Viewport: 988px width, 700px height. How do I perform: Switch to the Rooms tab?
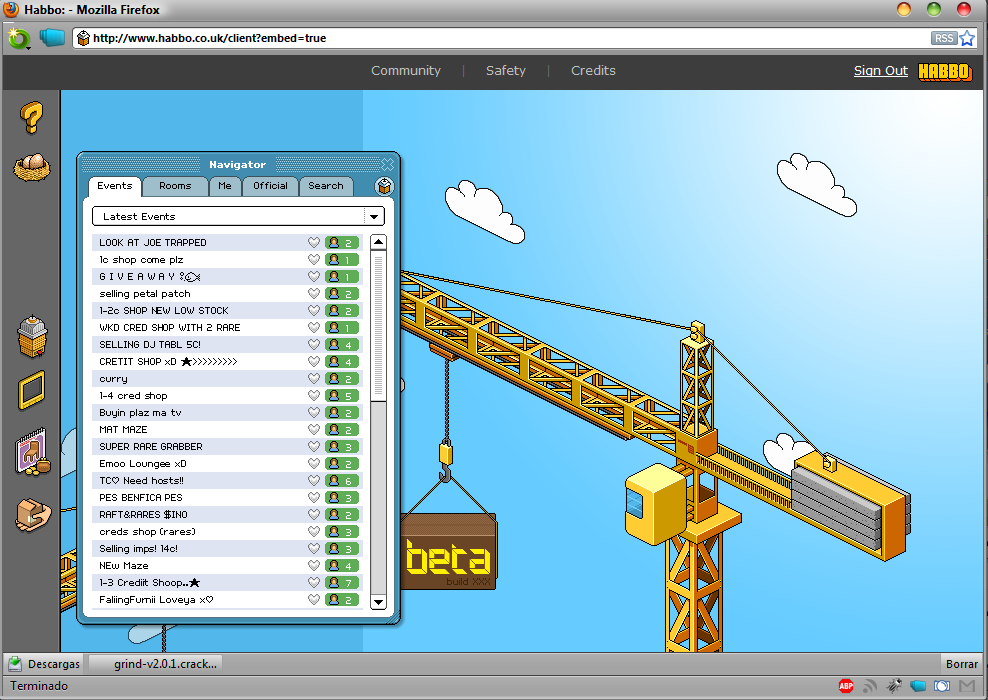click(175, 186)
